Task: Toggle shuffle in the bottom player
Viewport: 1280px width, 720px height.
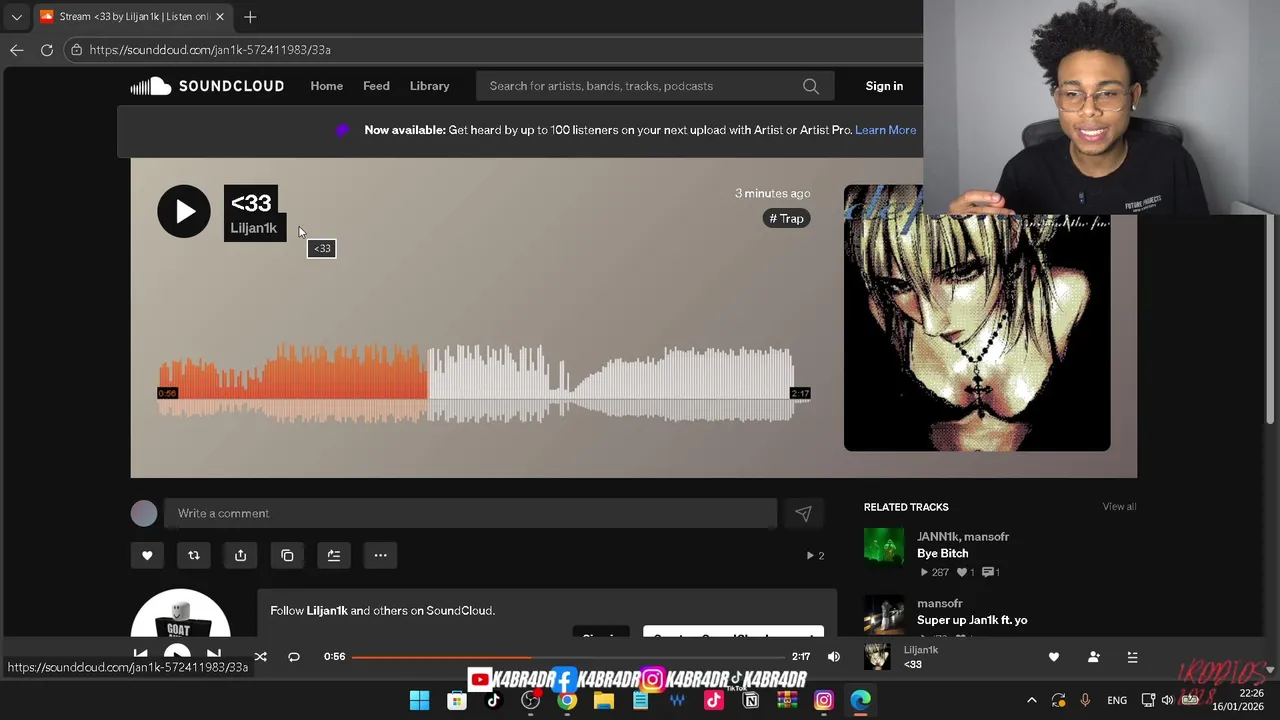Action: coord(261,657)
